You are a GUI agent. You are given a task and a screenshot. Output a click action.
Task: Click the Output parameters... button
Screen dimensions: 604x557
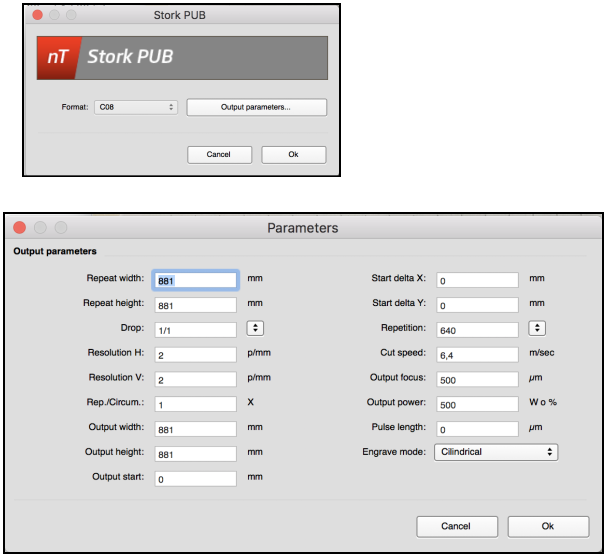(x=257, y=107)
